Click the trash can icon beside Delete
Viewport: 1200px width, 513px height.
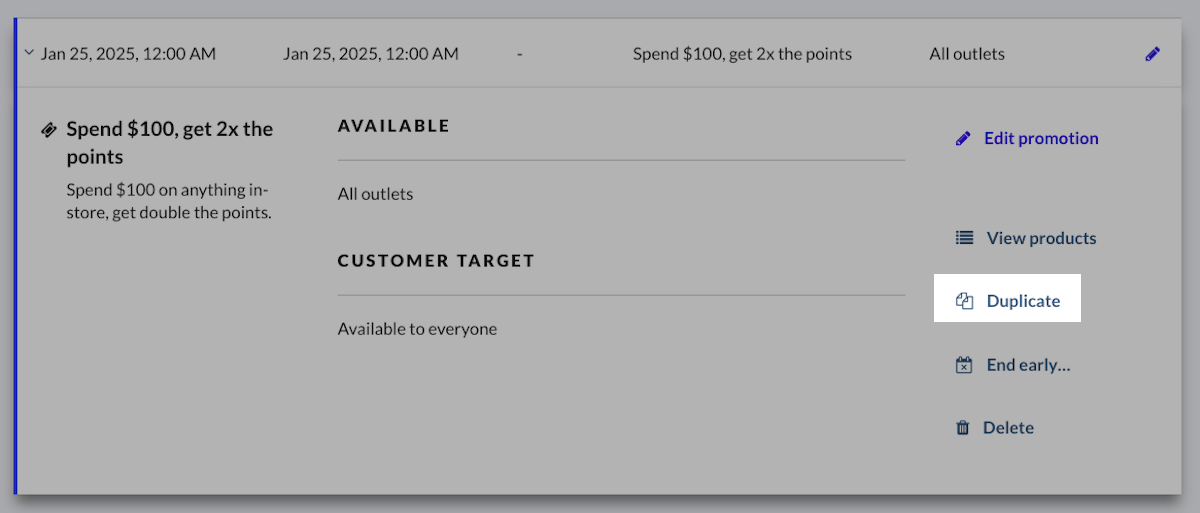pyautogui.click(x=963, y=428)
